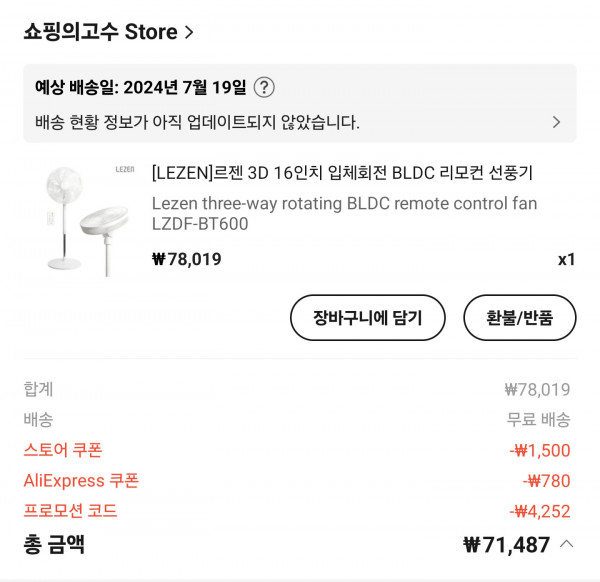Click the chevron beside the Store name
Image resolution: width=600 pixels, height=582 pixels.
(189, 32)
